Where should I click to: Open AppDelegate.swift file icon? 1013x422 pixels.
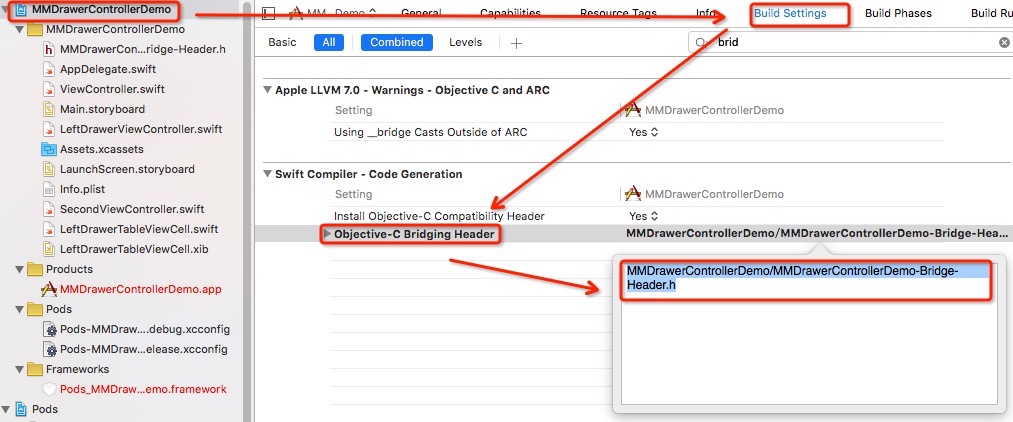coord(49,69)
